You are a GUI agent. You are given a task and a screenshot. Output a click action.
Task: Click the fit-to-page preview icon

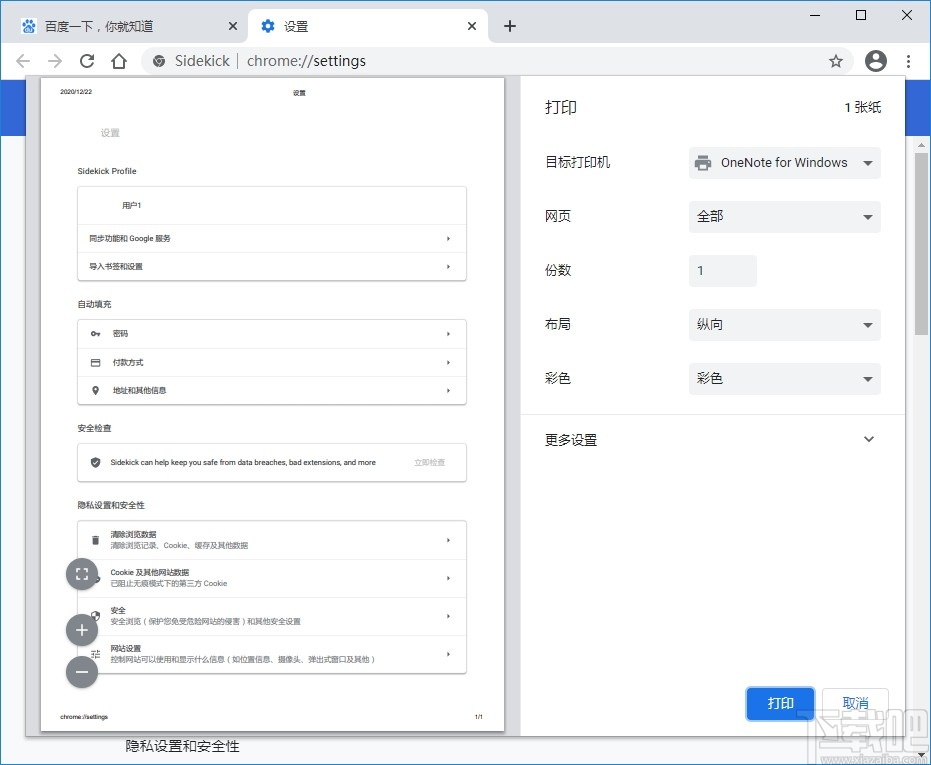[x=82, y=574]
